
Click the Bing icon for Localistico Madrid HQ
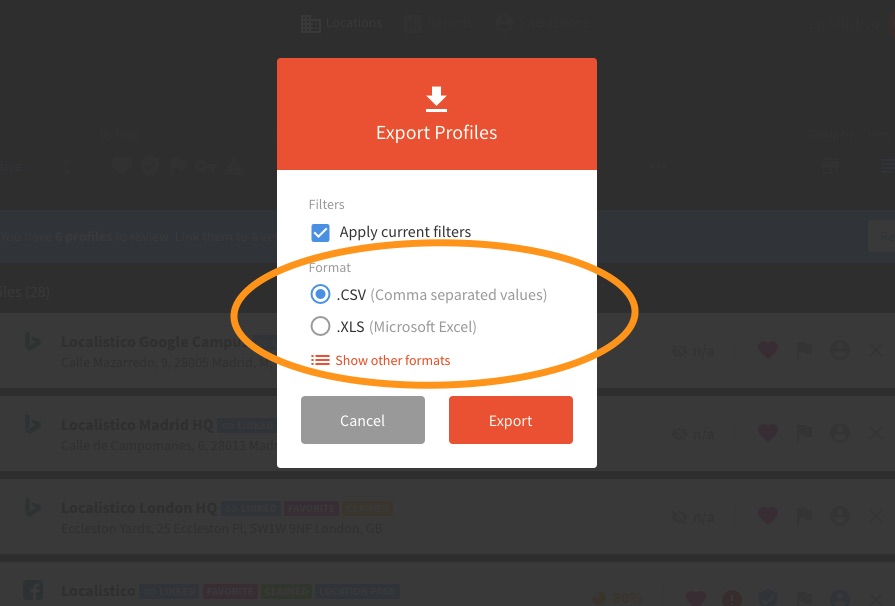pos(33,425)
